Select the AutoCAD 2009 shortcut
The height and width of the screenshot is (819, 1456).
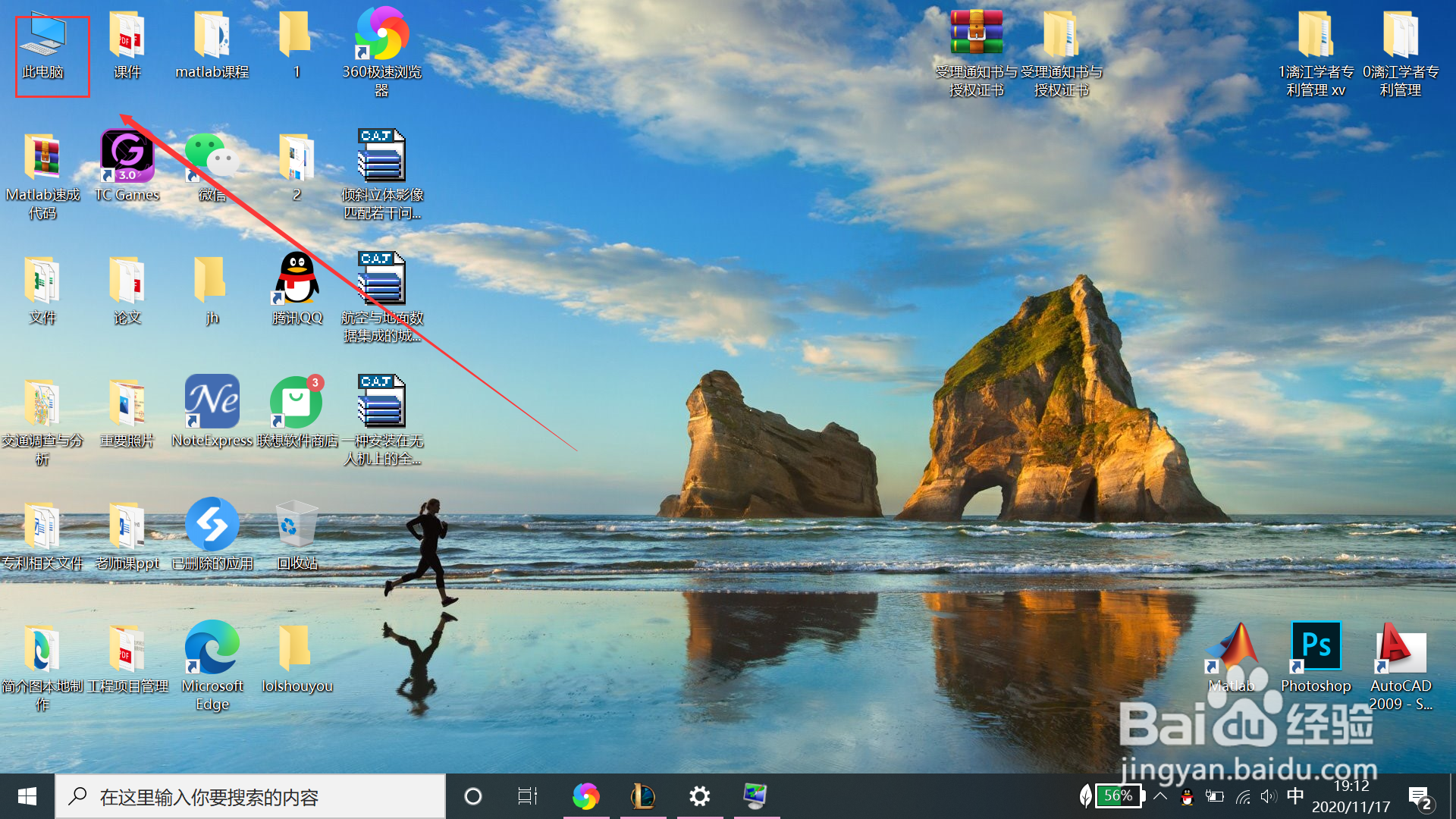1401,648
